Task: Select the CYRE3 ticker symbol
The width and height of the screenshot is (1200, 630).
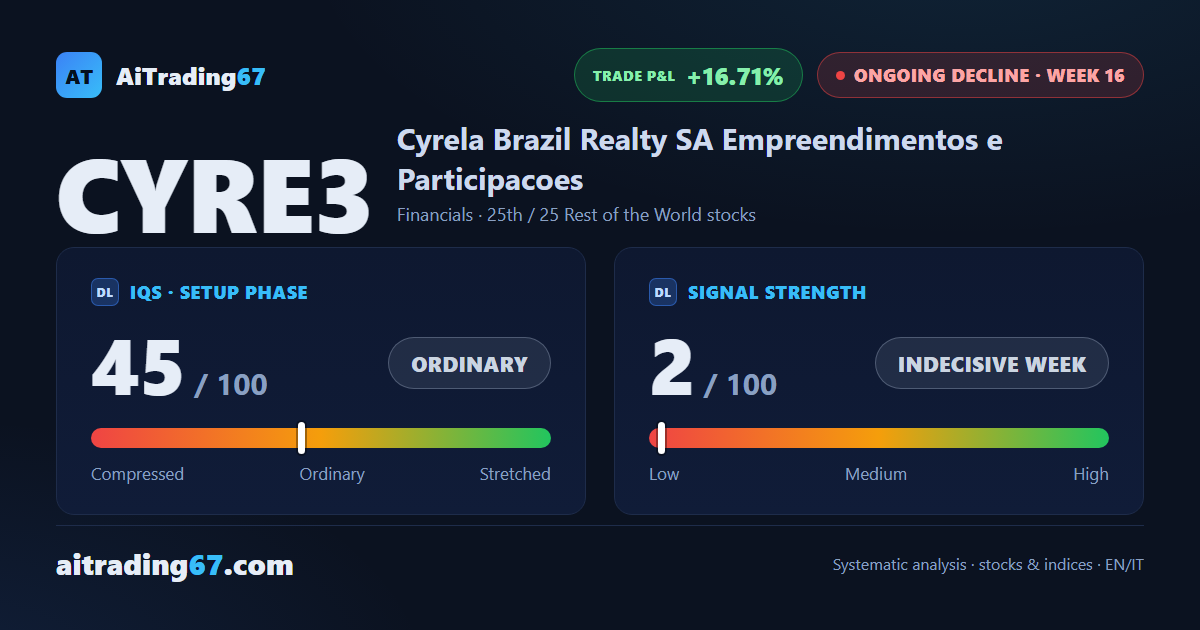Action: [214, 196]
